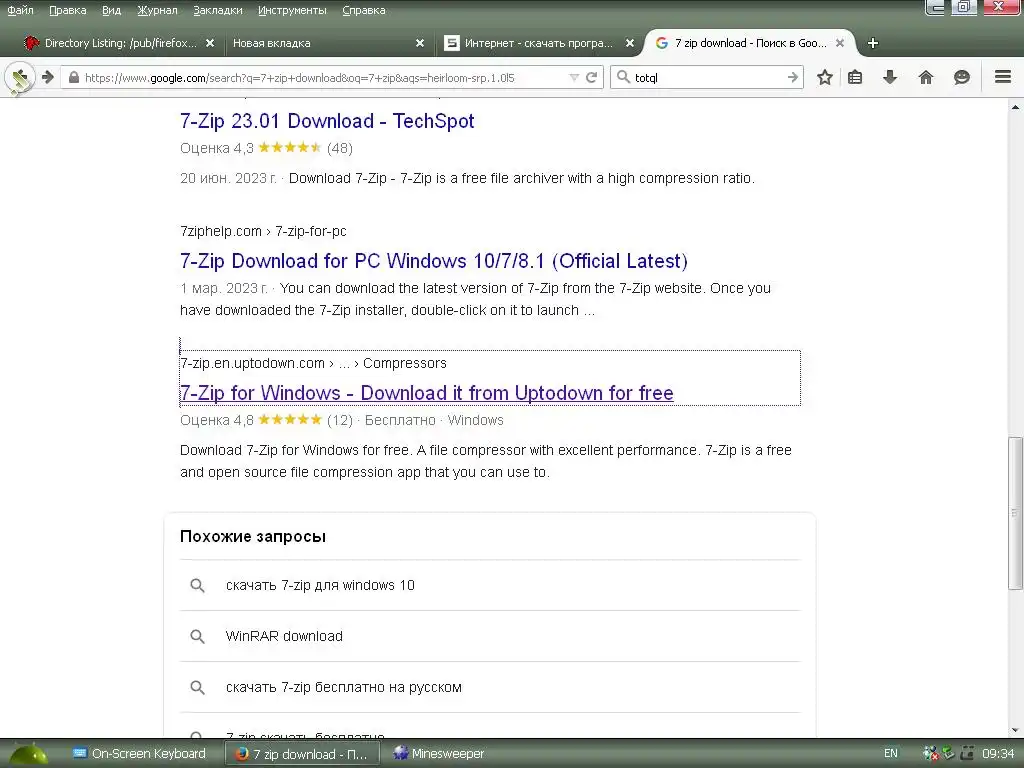
Task: Bookmark this page with star icon
Action: coord(825,77)
